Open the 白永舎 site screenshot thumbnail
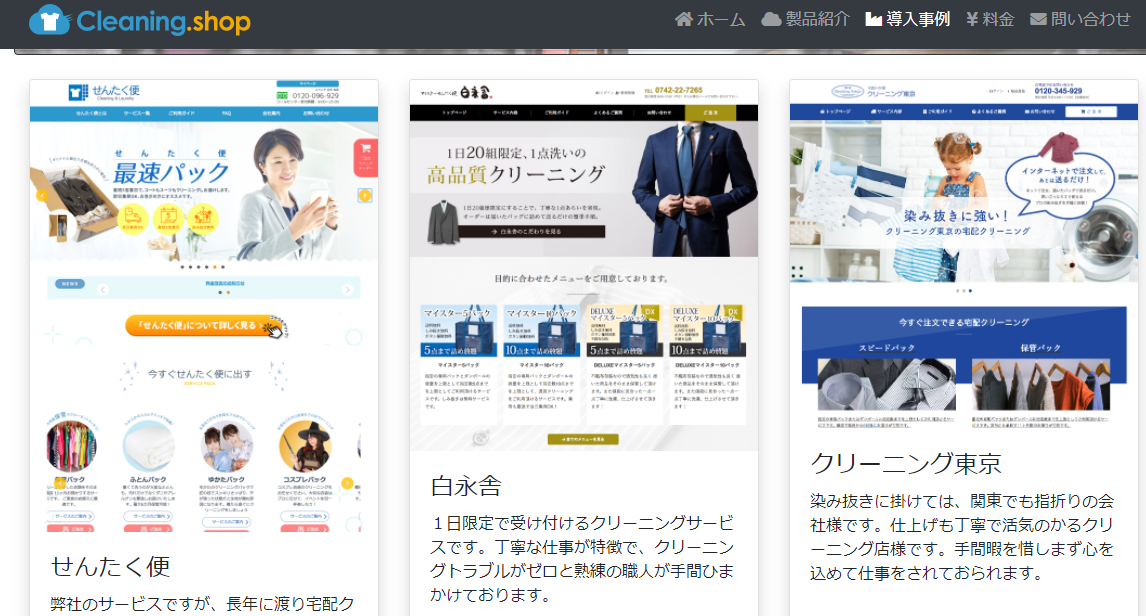The width and height of the screenshot is (1146, 616). pos(584,266)
